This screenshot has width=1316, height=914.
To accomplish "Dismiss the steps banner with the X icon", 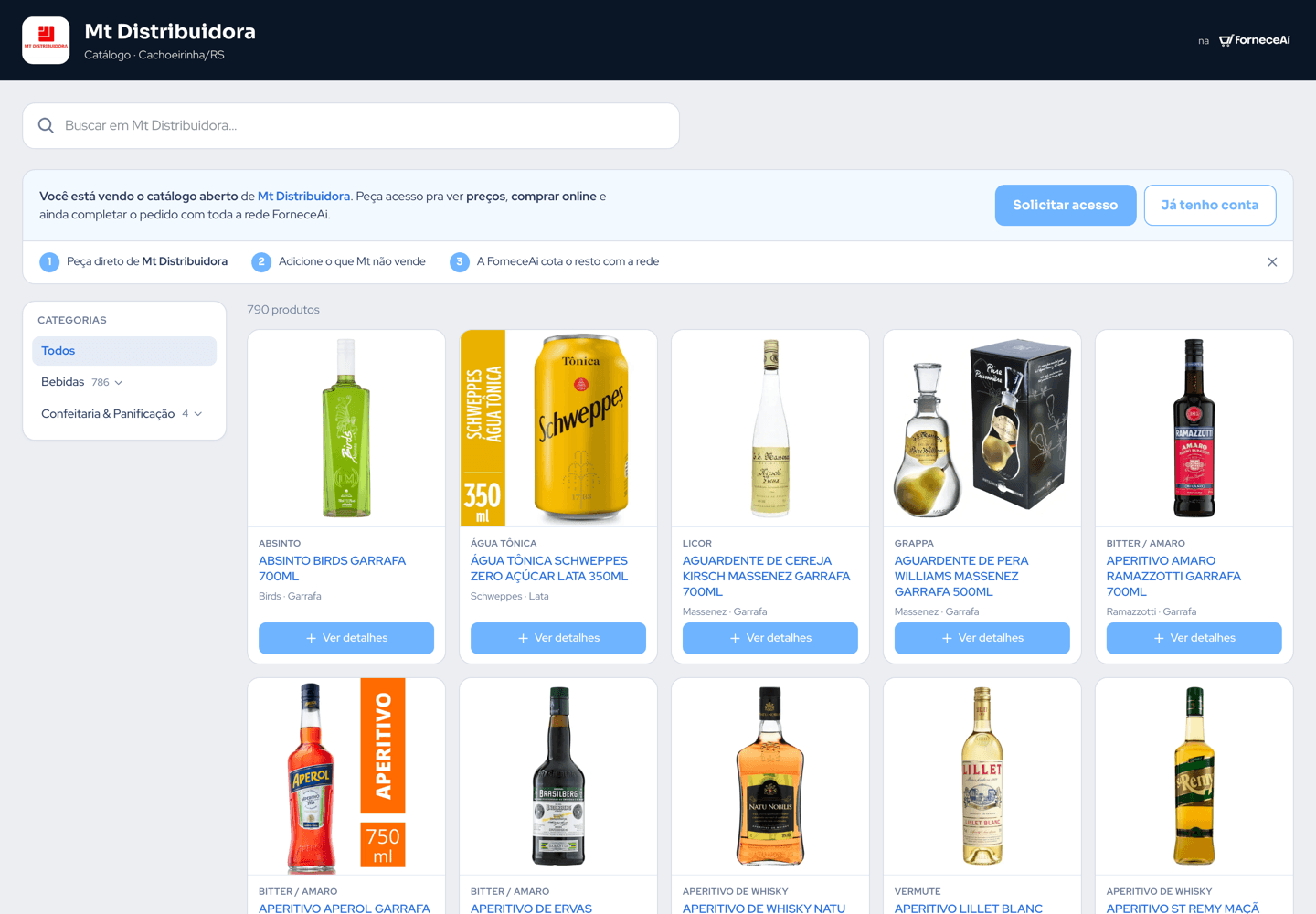I will pyautogui.click(x=1272, y=262).
